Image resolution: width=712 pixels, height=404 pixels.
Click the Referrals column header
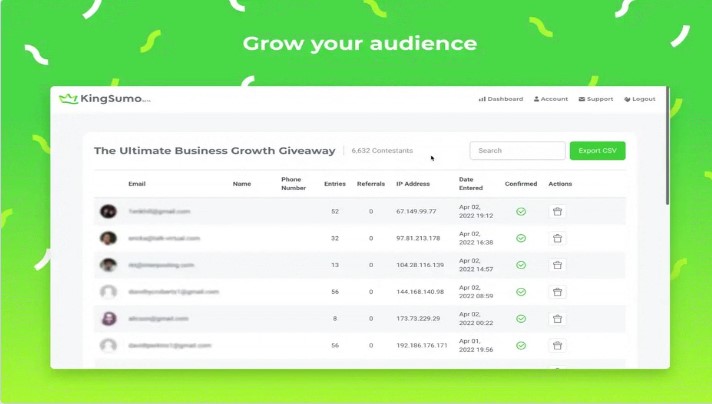(371, 184)
